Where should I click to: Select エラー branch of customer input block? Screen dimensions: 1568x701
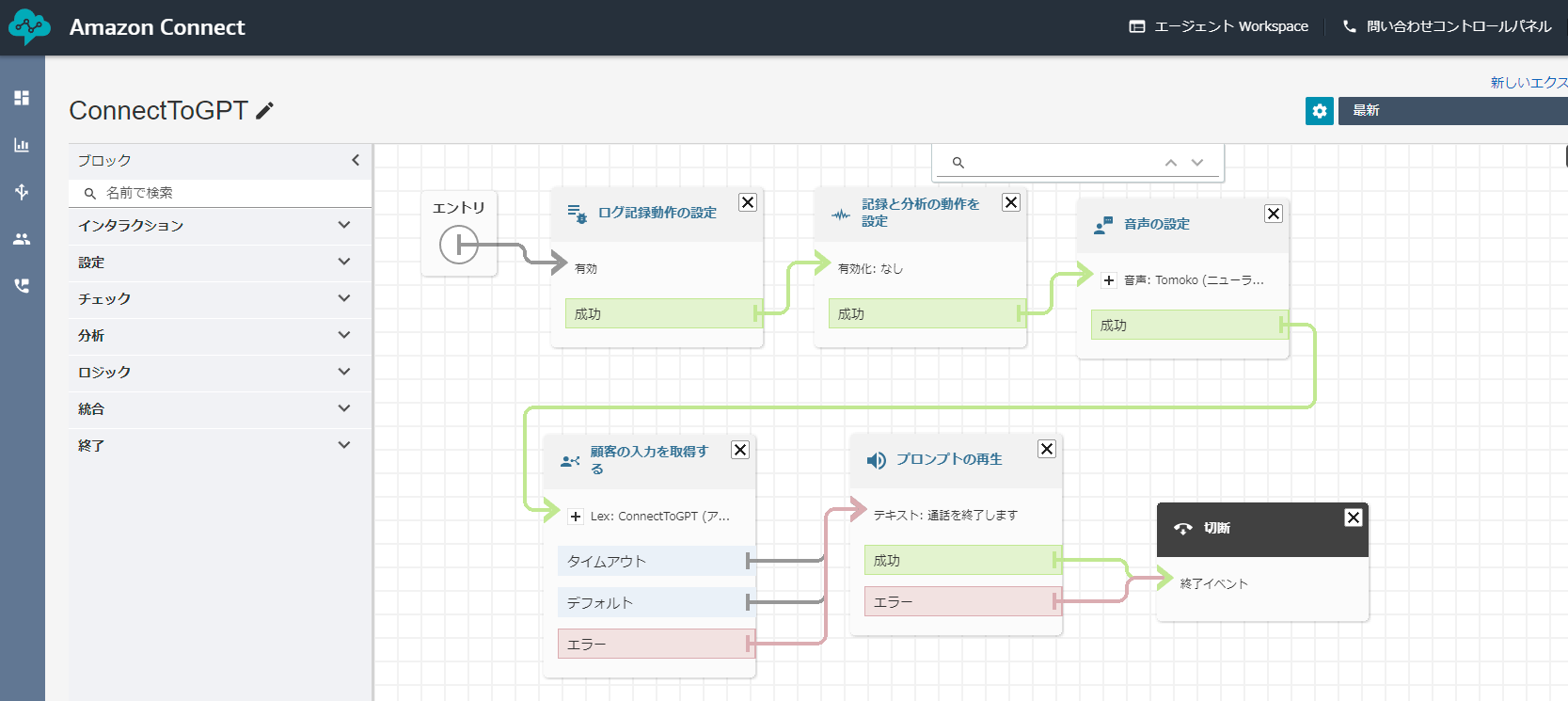pyautogui.click(x=657, y=645)
